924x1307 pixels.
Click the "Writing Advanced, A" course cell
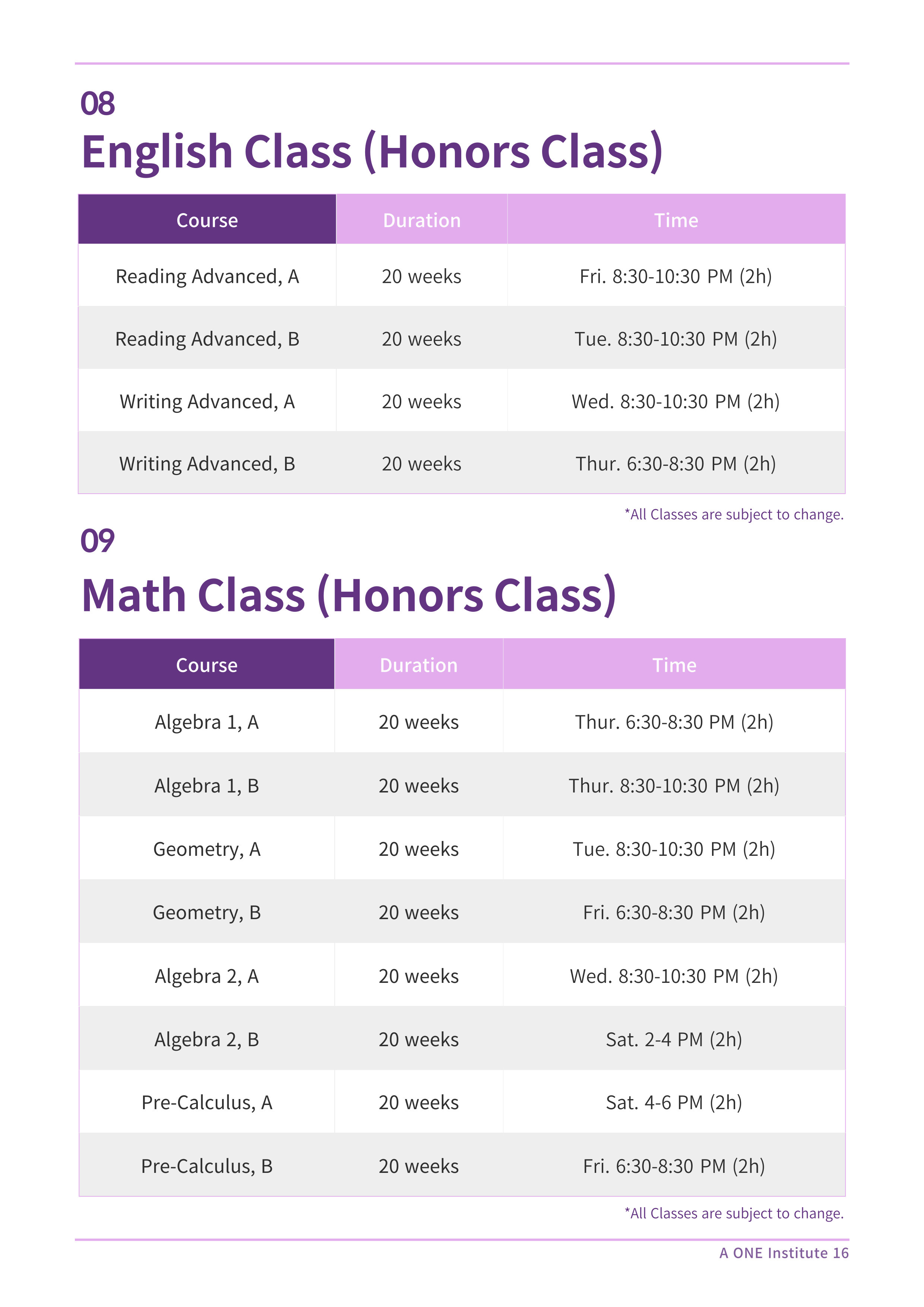tap(207, 402)
